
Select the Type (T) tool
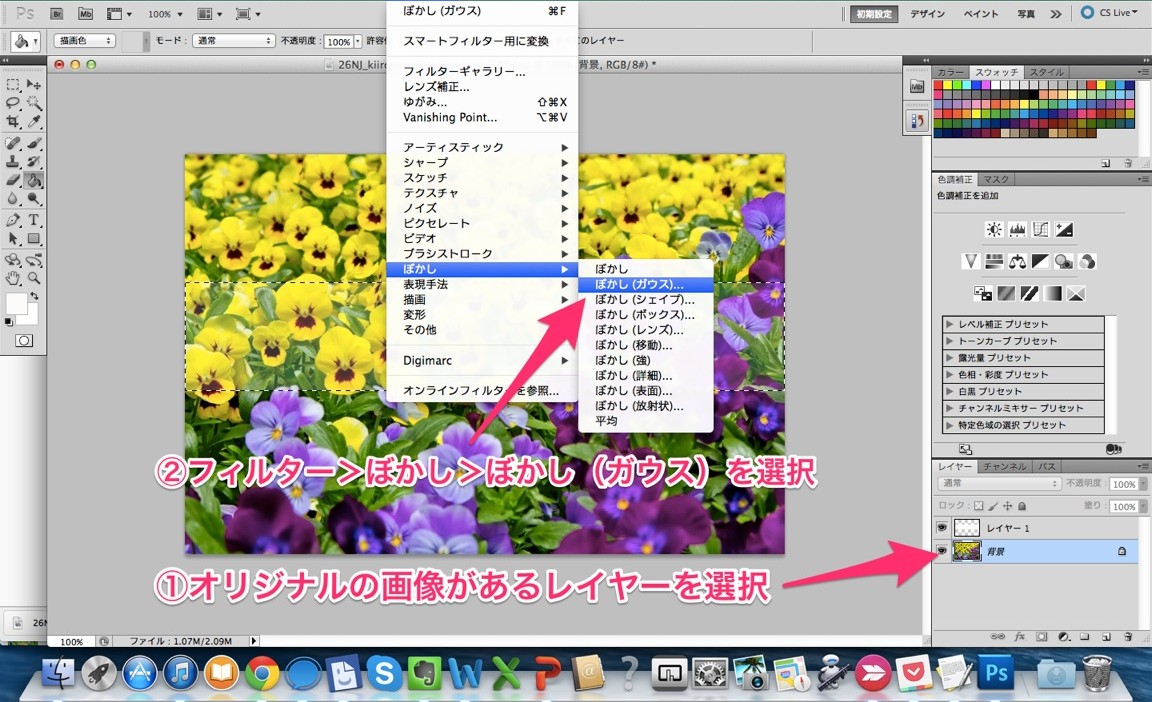coord(34,220)
